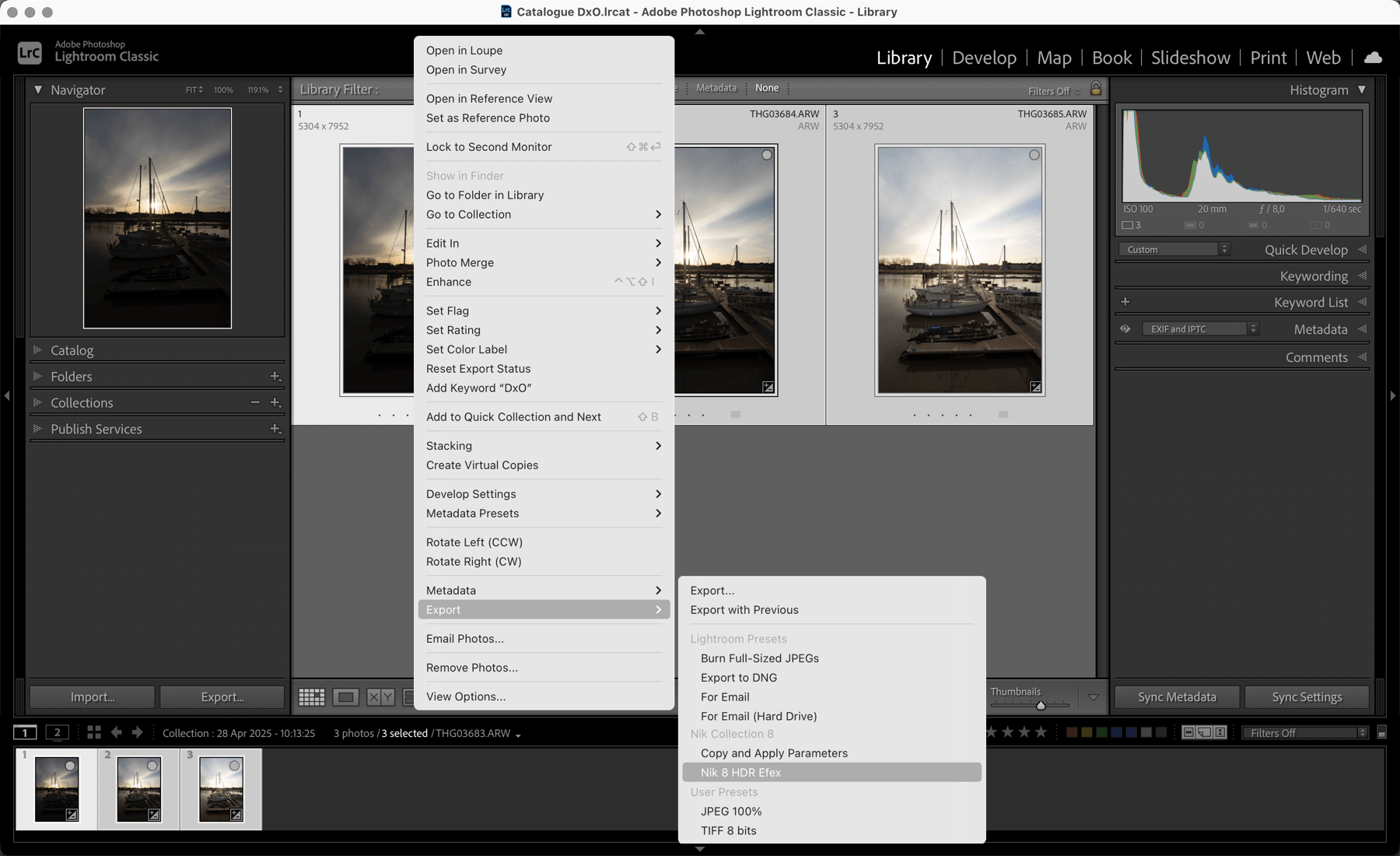Select None in Library Filter bar
The width and height of the screenshot is (1400, 856).
coord(767,88)
